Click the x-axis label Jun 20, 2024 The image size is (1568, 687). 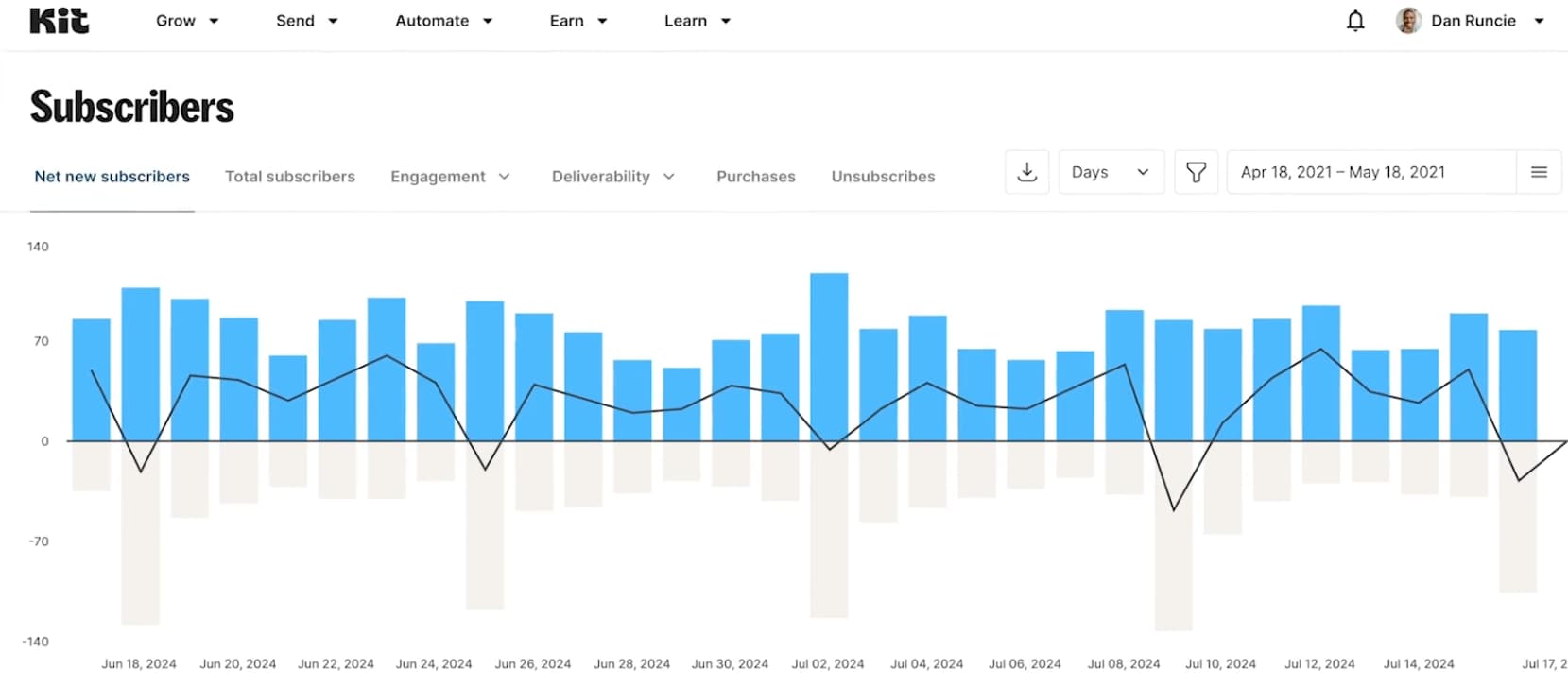point(238,664)
